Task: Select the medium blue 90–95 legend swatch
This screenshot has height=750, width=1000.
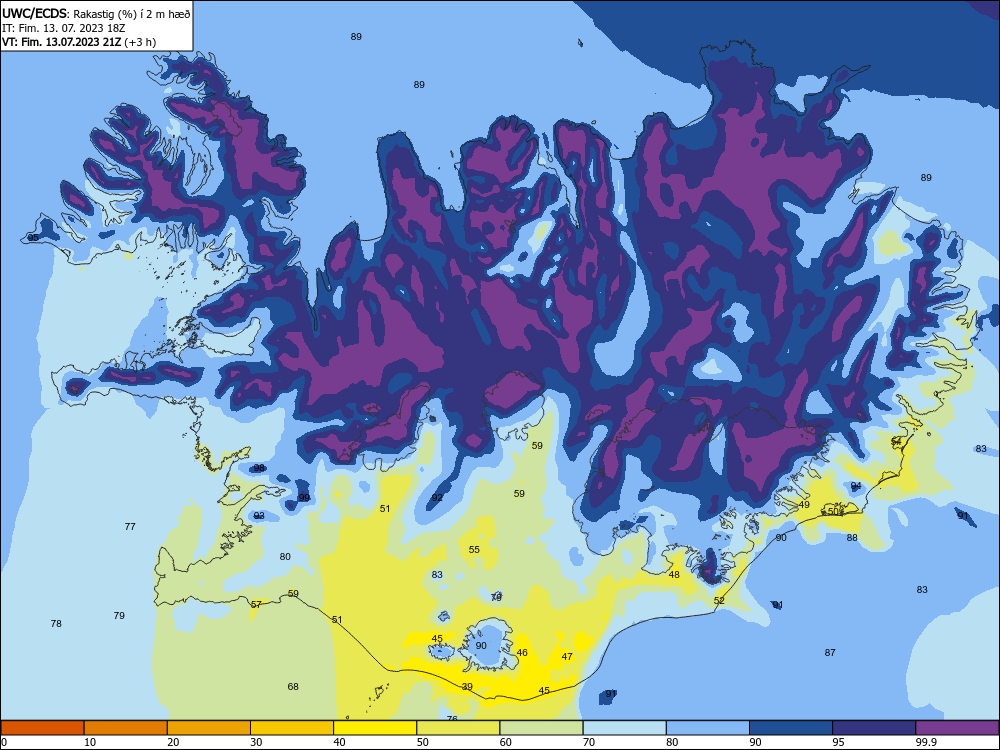Action: (x=791, y=728)
